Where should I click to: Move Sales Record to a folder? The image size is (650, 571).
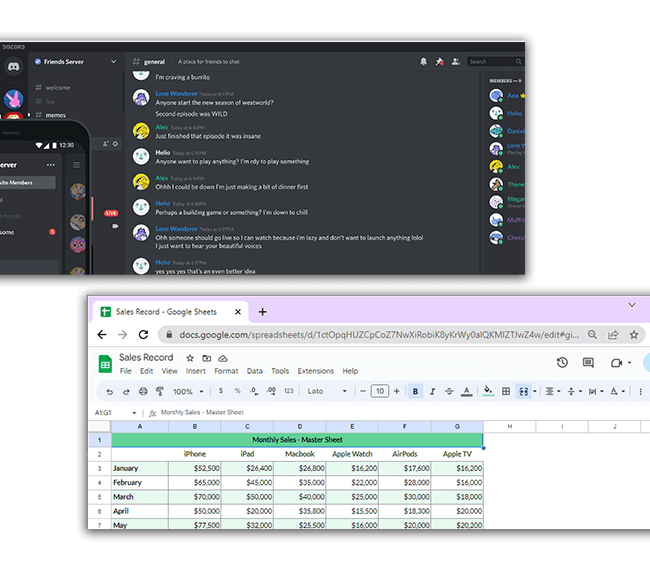[x=206, y=358]
